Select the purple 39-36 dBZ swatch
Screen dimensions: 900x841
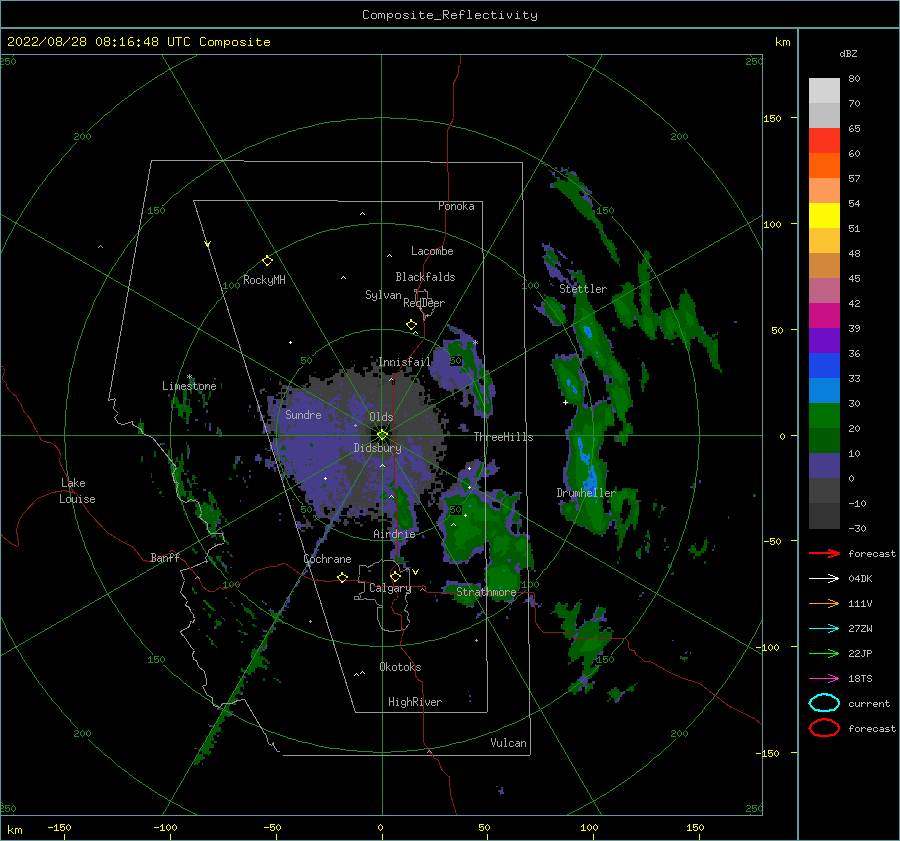tap(824, 340)
